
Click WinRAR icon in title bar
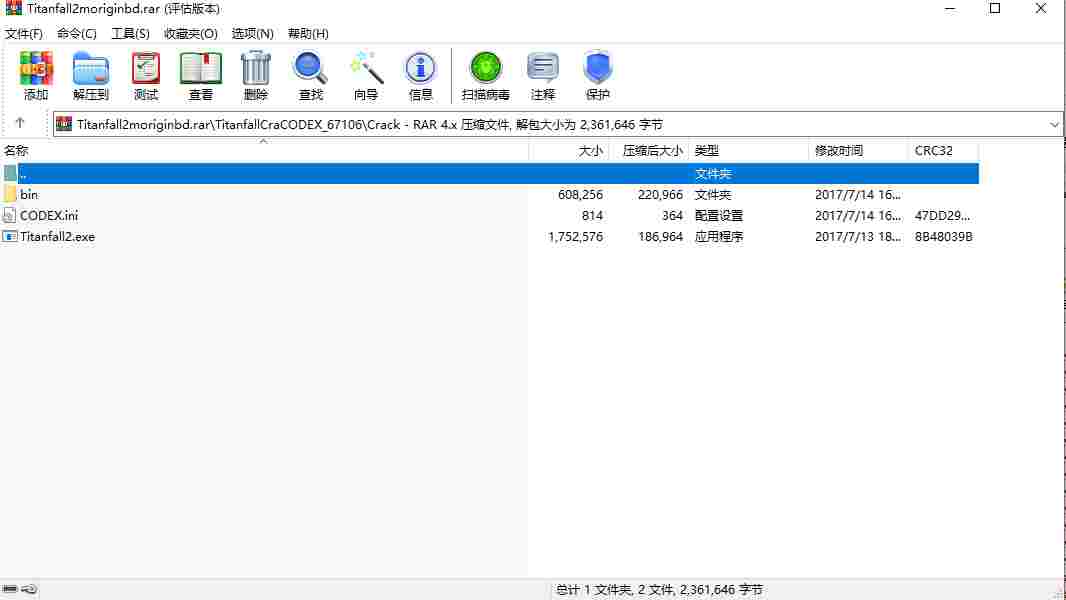(x=14, y=9)
